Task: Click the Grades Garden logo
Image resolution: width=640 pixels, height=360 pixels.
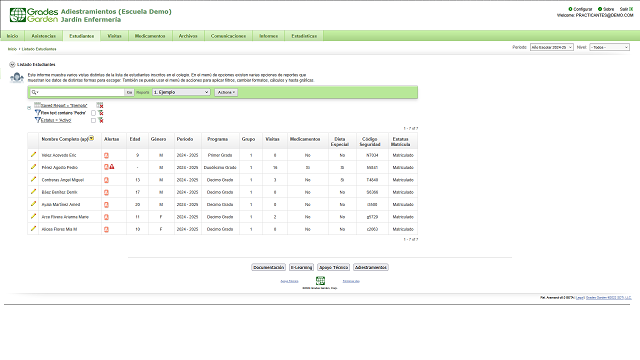Action: tap(34, 15)
